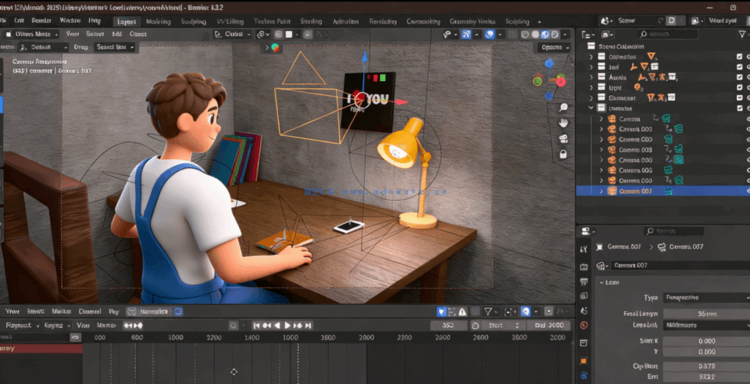Image resolution: width=750 pixels, height=384 pixels.
Task: Click timeline End frame field
Action: coord(549,326)
